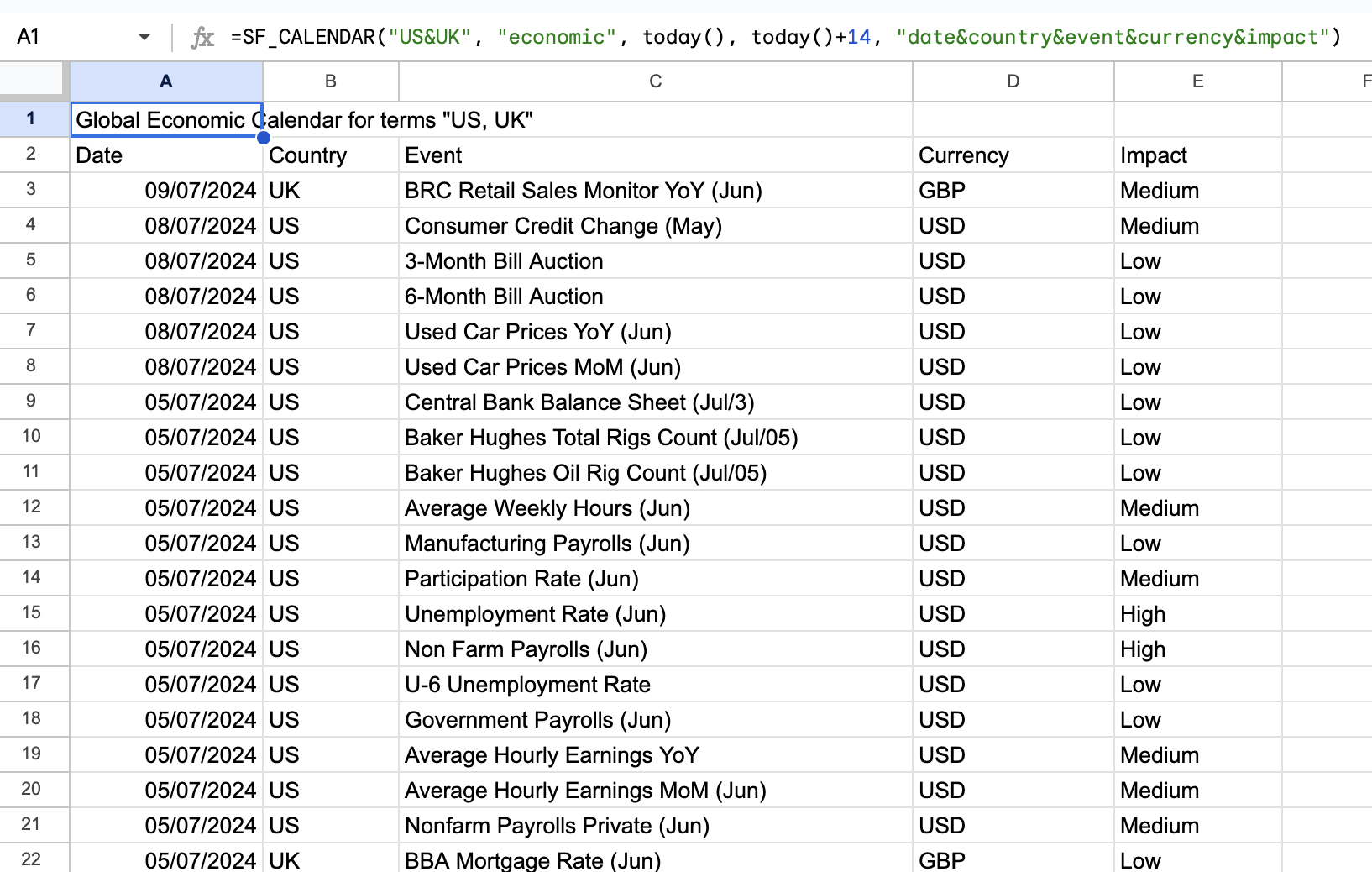Viewport: 1372px width, 872px height.
Task: Select Consumer Credit Change (May) cell
Action: coord(656,226)
